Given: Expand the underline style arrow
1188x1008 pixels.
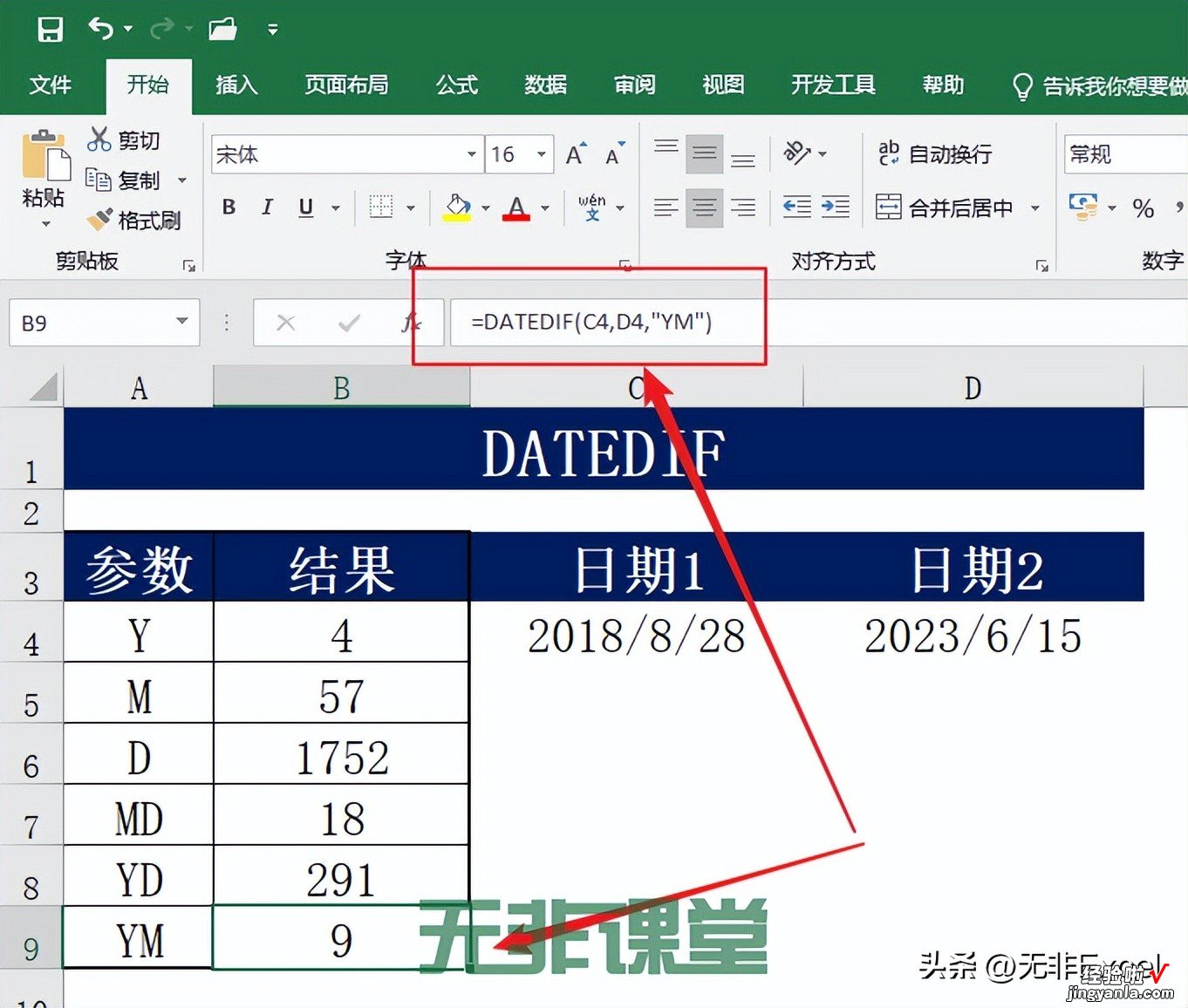Looking at the screenshot, I should (x=335, y=208).
